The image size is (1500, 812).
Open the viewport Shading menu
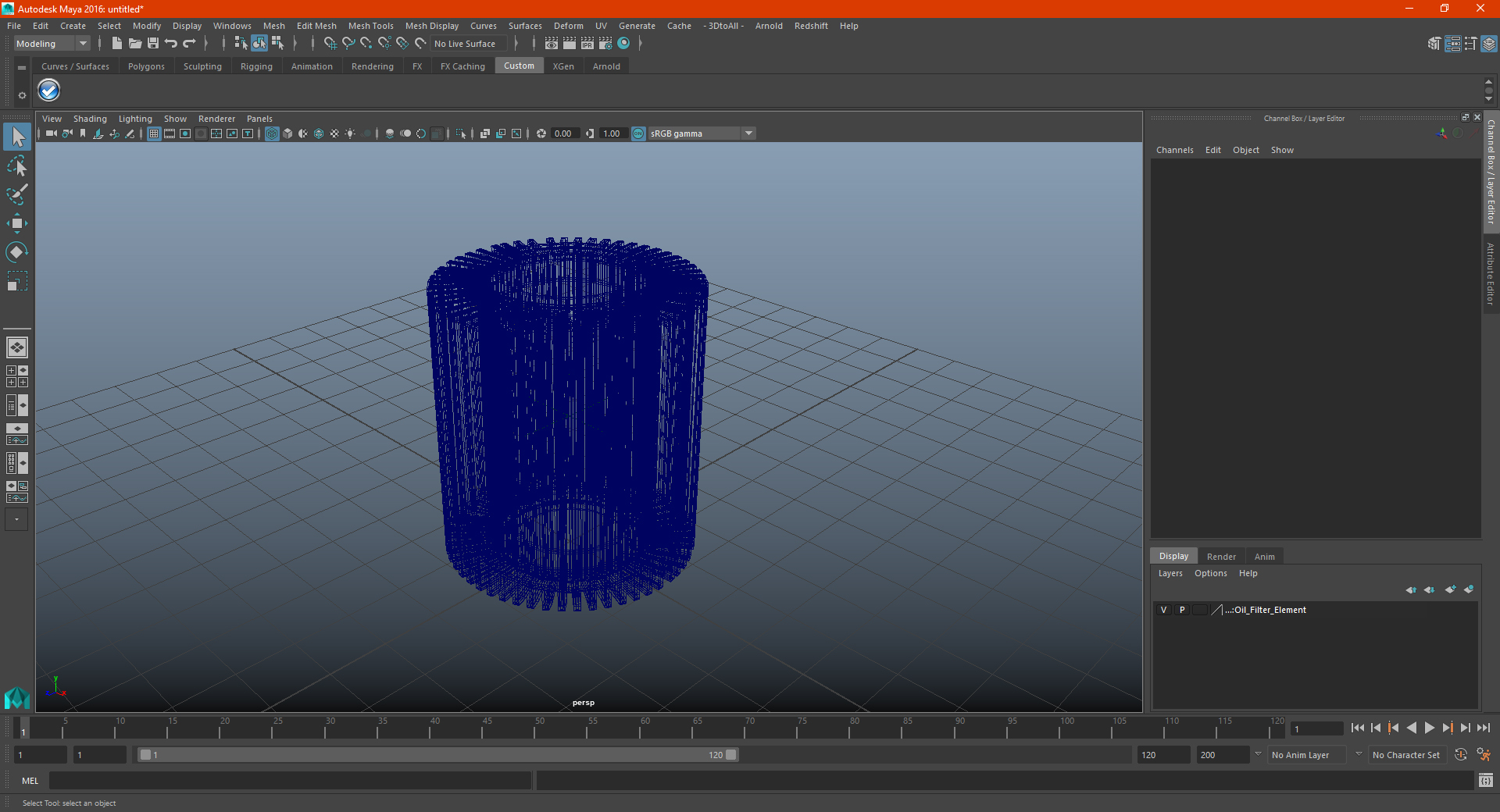pyautogui.click(x=90, y=119)
